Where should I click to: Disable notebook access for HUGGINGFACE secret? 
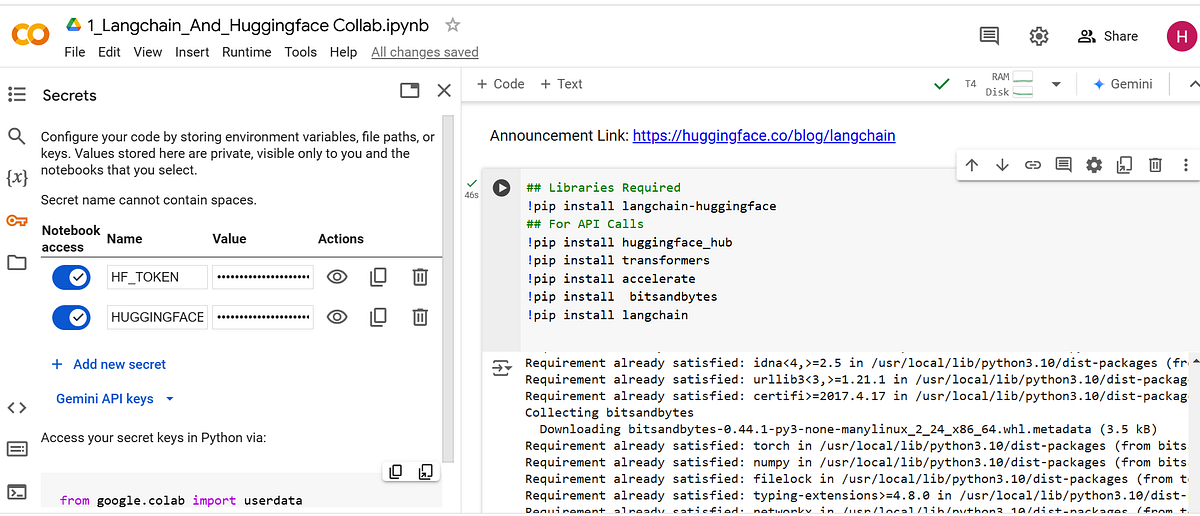tap(71, 317)
